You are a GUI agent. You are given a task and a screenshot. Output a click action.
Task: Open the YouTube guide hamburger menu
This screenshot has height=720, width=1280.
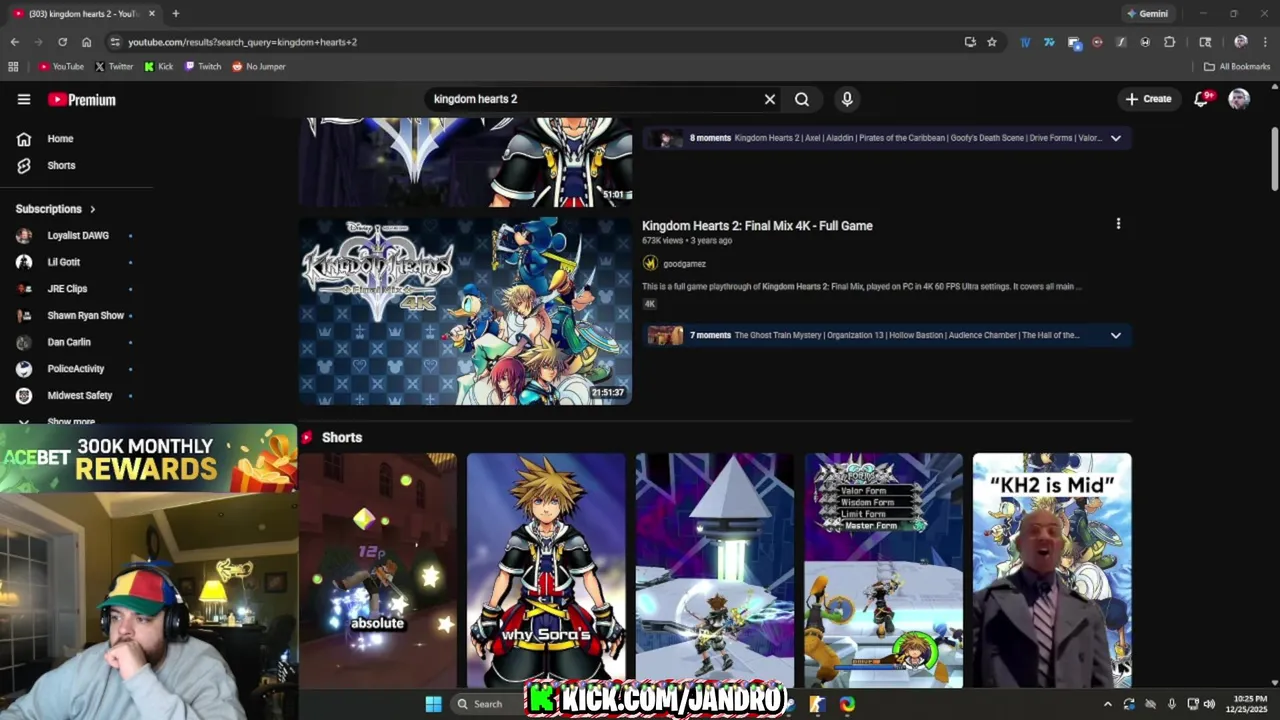click(24, 99)
